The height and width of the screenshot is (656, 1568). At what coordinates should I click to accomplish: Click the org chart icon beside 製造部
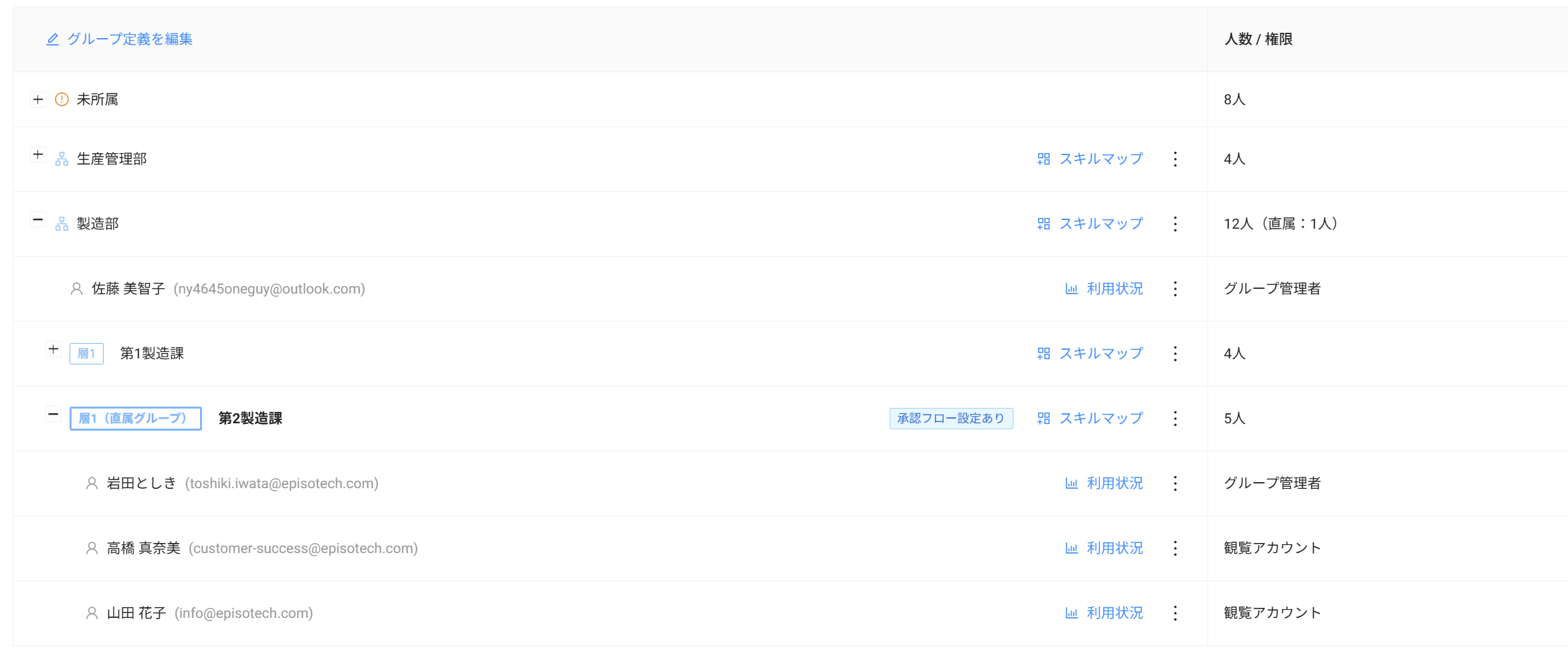tap(62, 224)
